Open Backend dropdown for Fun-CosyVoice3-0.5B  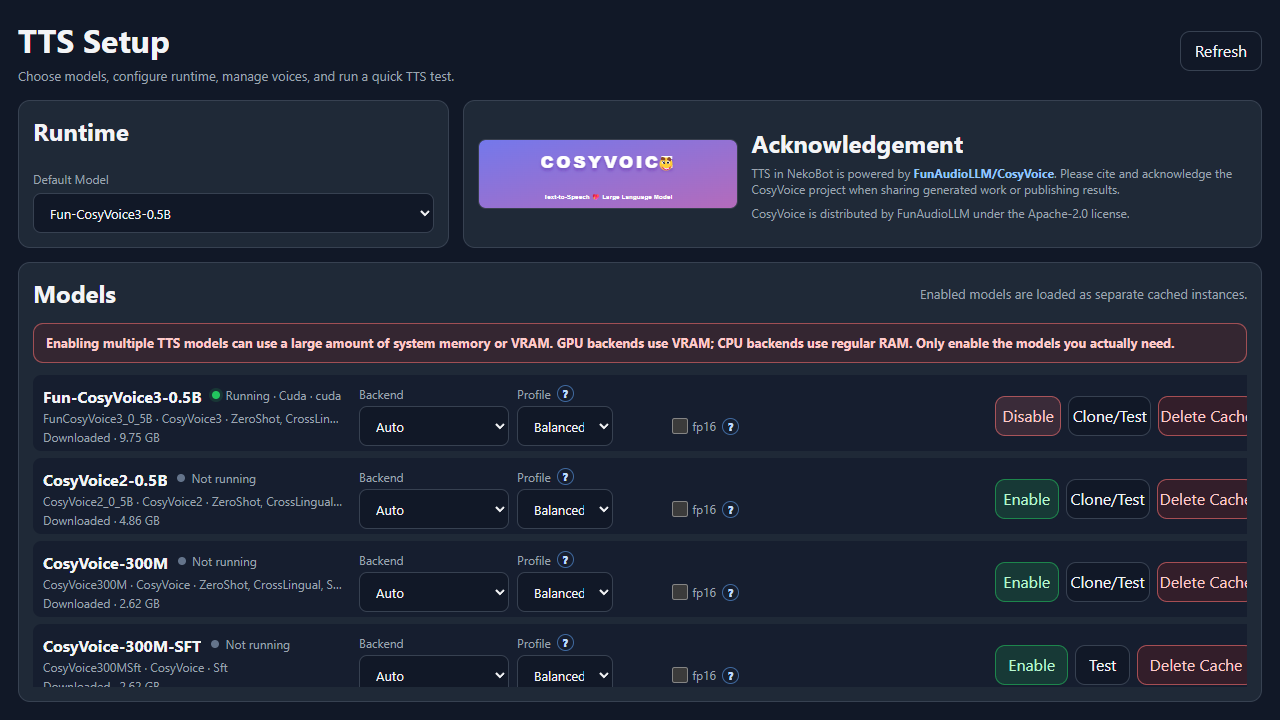click(434, 426)
